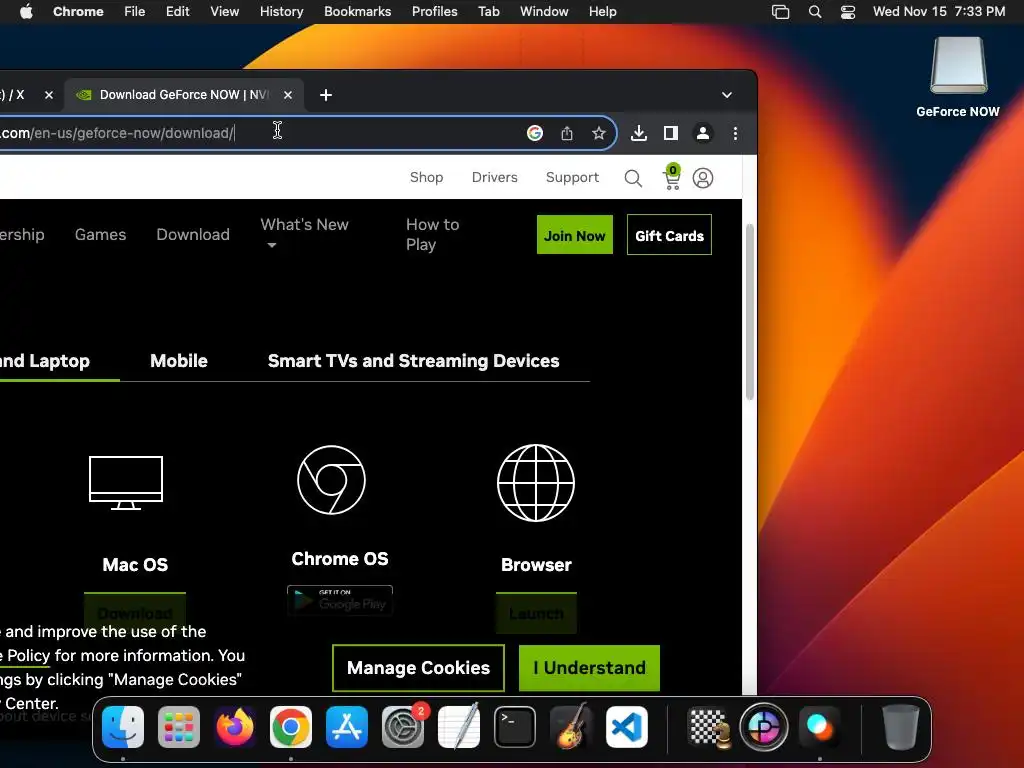The height and width of the screenshot is (768, 1024).
Task: Open the How to Play link
Action: [432, 234]
